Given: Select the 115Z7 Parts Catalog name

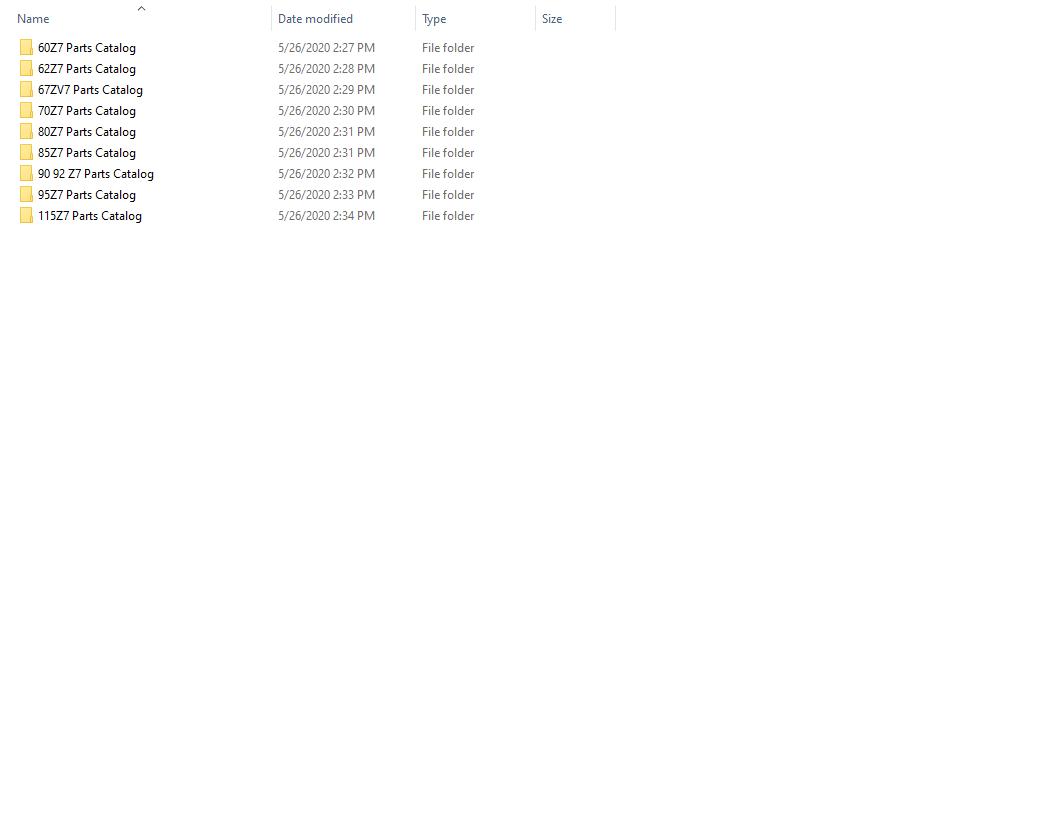Looking at the screenshot, I should (x=90, y=216).
